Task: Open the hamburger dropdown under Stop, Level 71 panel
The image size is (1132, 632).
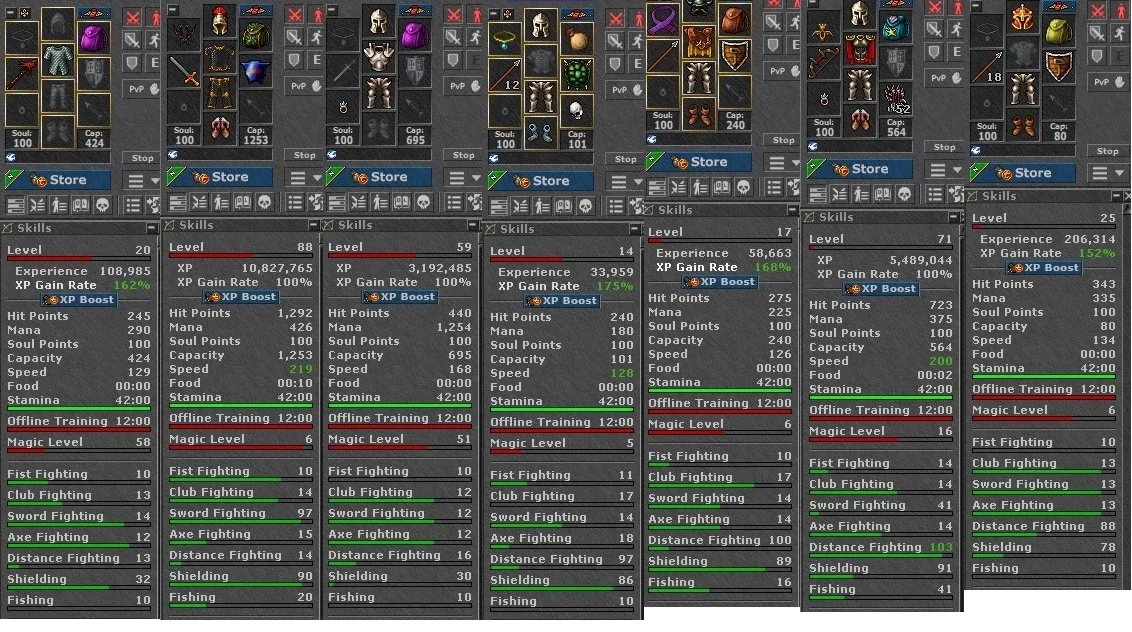Action: (945, 170)
